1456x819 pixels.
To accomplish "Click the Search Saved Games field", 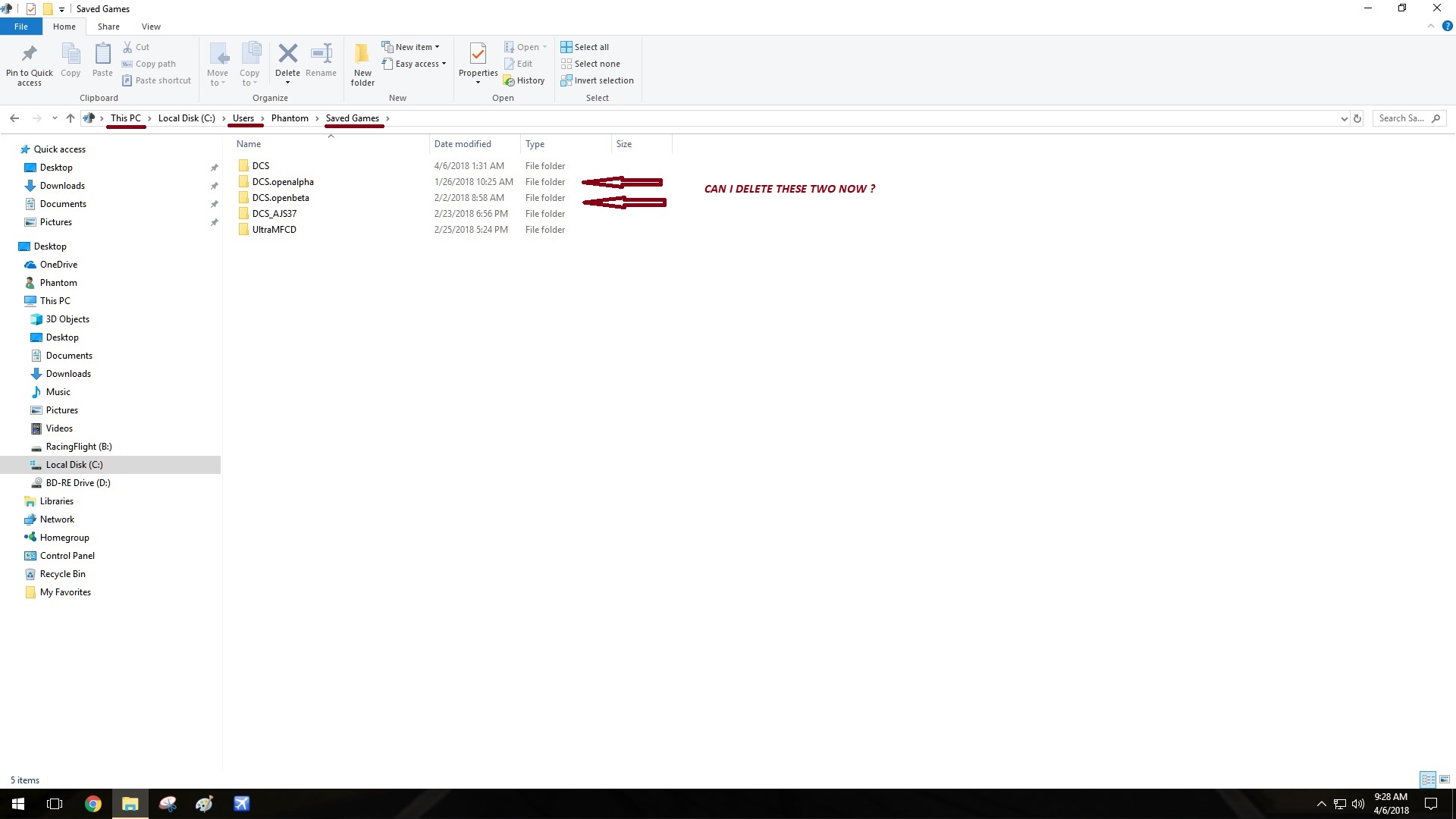I will (x=1410, y=118).
